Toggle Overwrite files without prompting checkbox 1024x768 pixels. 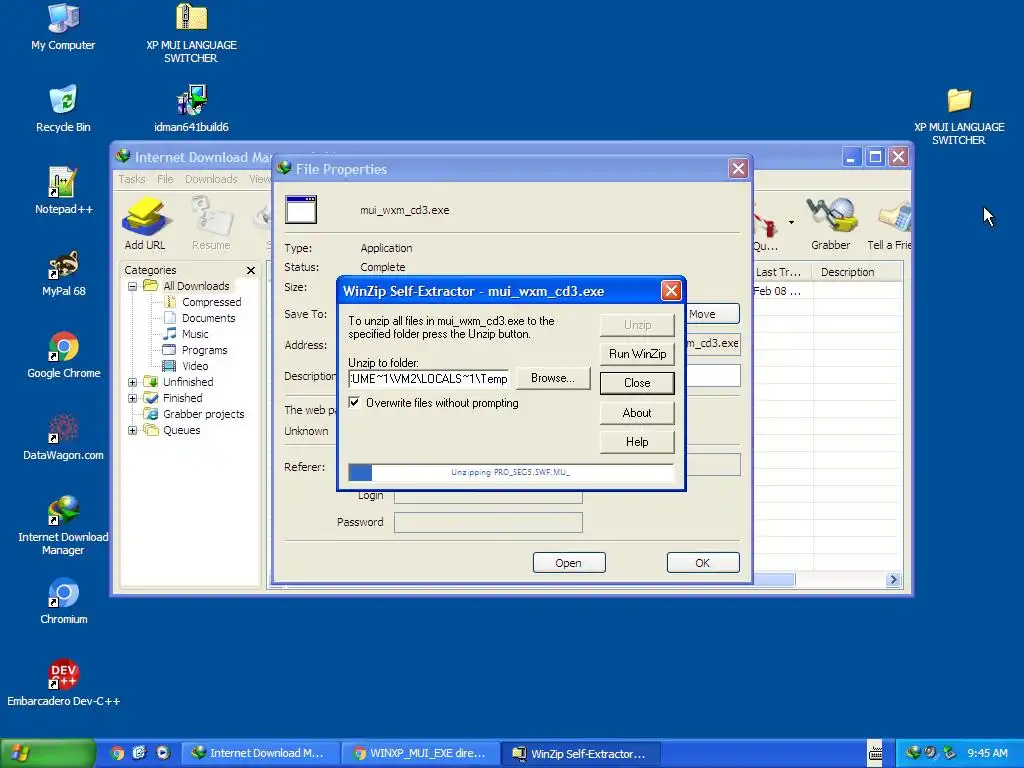(354, 402)
